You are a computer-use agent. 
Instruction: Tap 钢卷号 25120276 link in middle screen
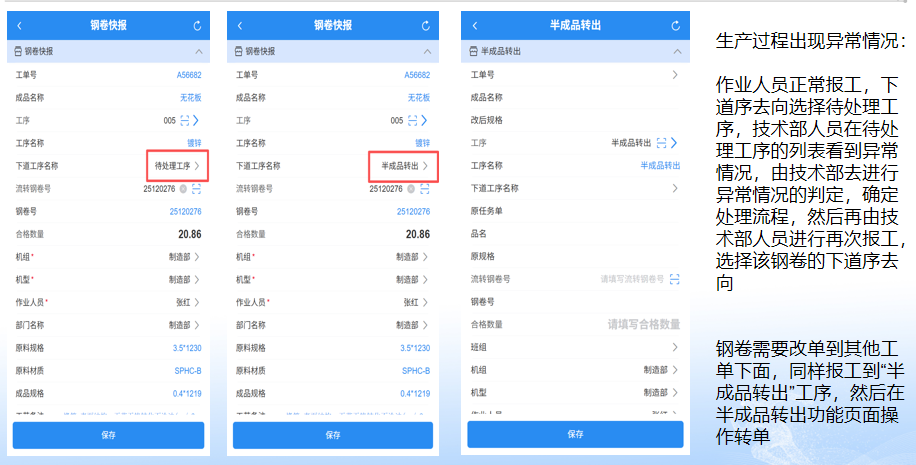pos(414,211)
